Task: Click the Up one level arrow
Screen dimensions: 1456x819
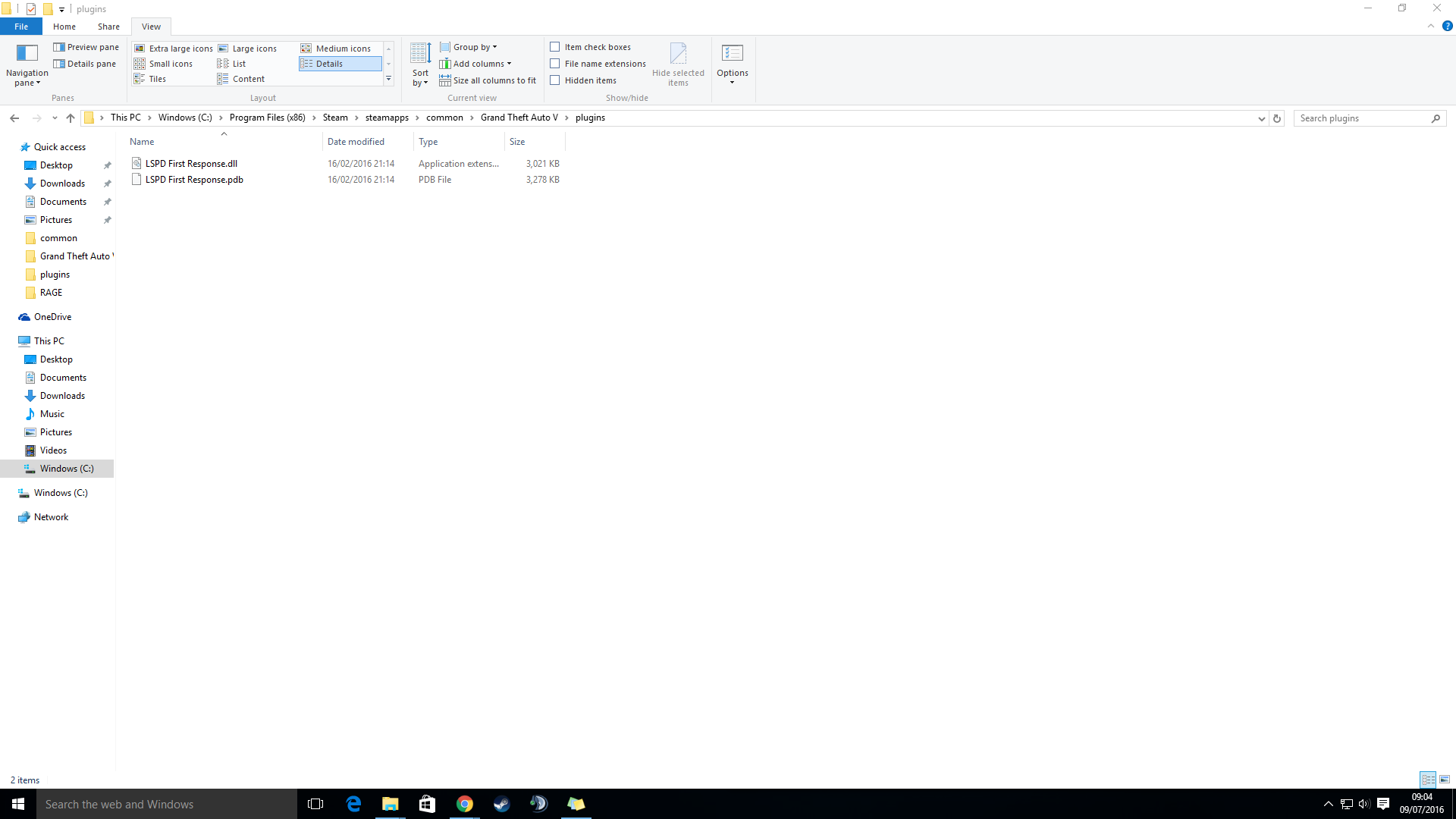Action: click(71, 118)
